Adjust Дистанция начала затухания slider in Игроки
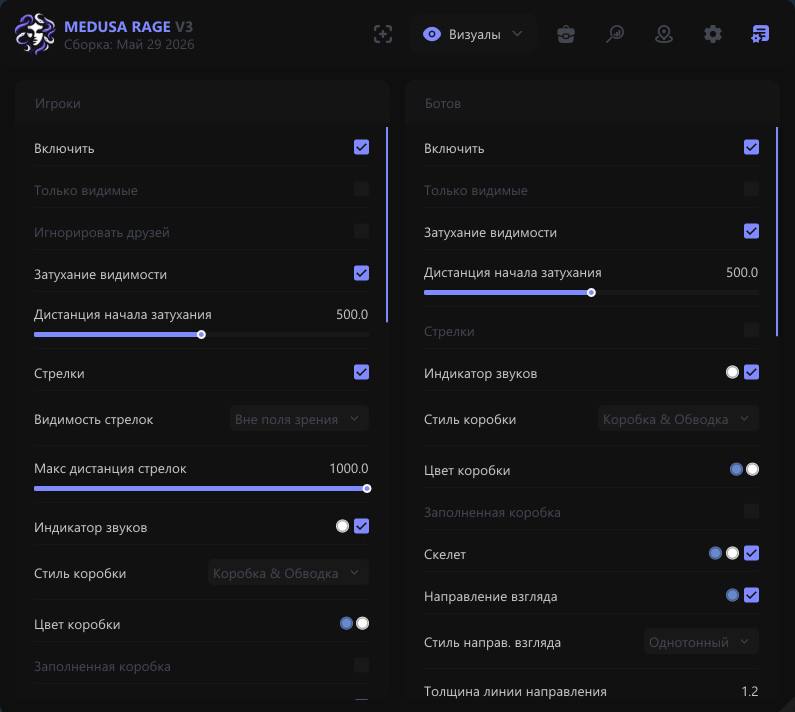 [x=201, y=335]
